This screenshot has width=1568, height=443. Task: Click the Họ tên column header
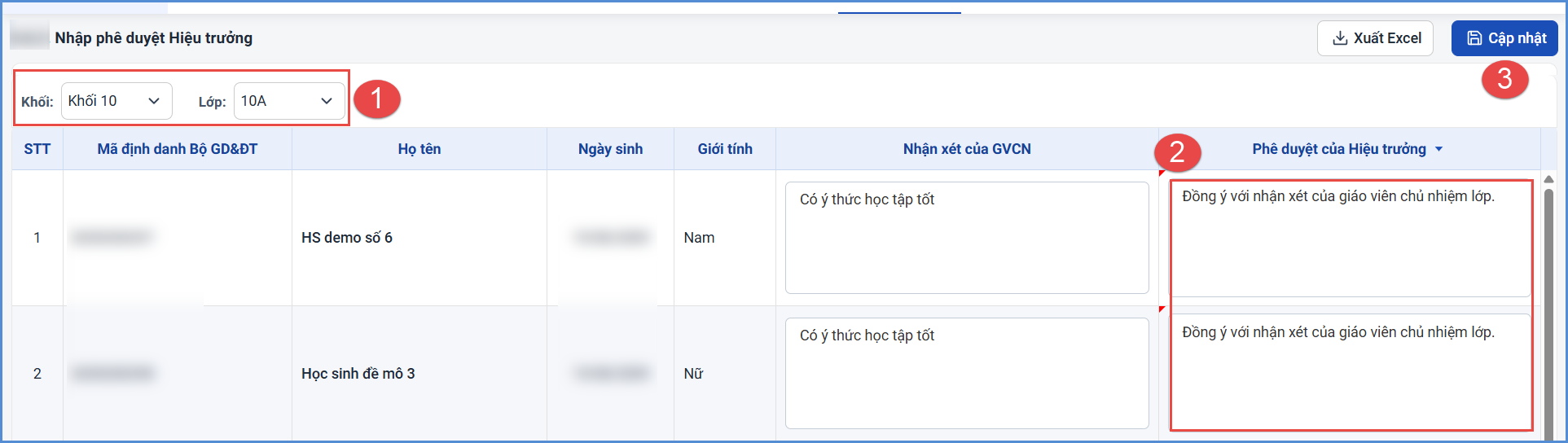pyautogui.click(x=419, y=149)
